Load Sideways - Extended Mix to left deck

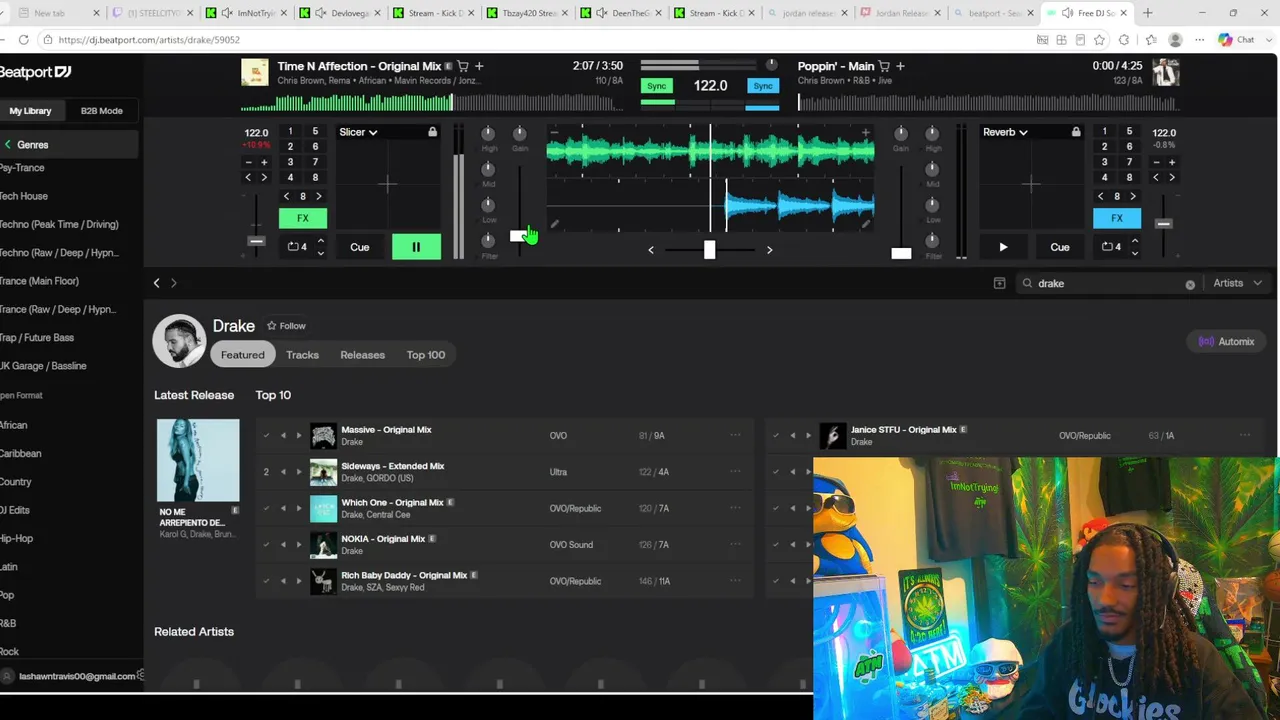coord(283,472)
